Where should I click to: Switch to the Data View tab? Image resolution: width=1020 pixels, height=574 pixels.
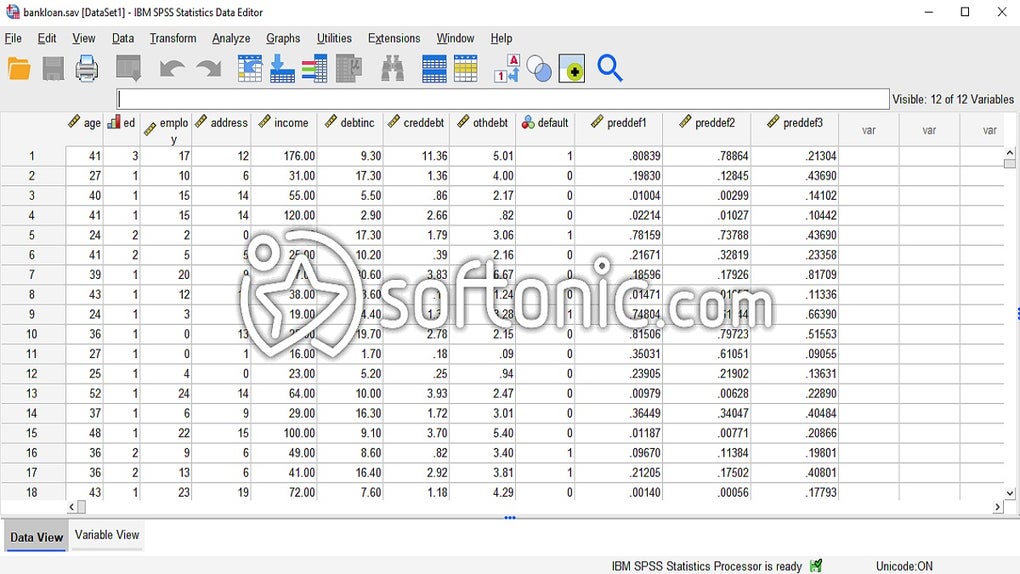[36, 537]
